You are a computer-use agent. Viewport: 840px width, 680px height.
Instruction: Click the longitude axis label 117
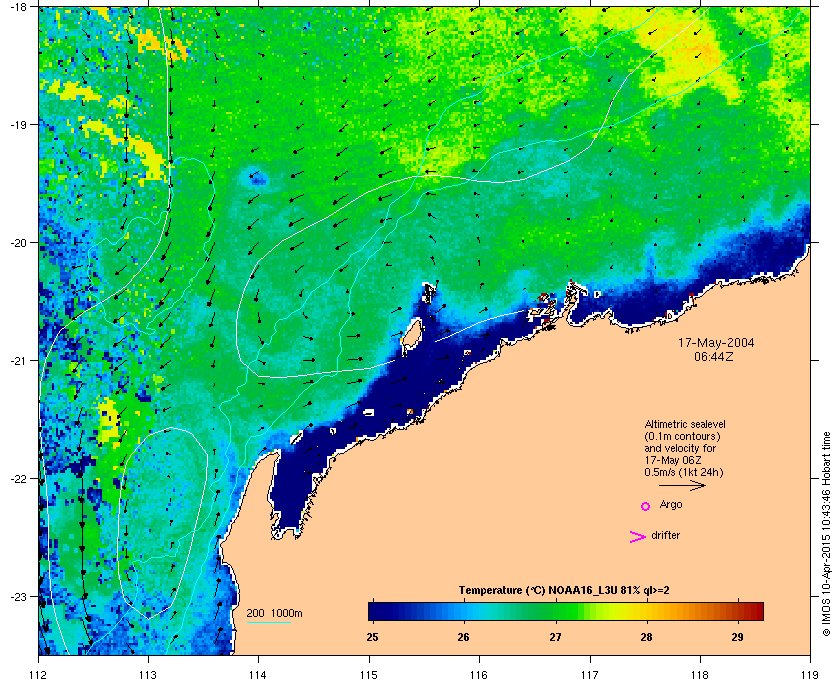590,674
